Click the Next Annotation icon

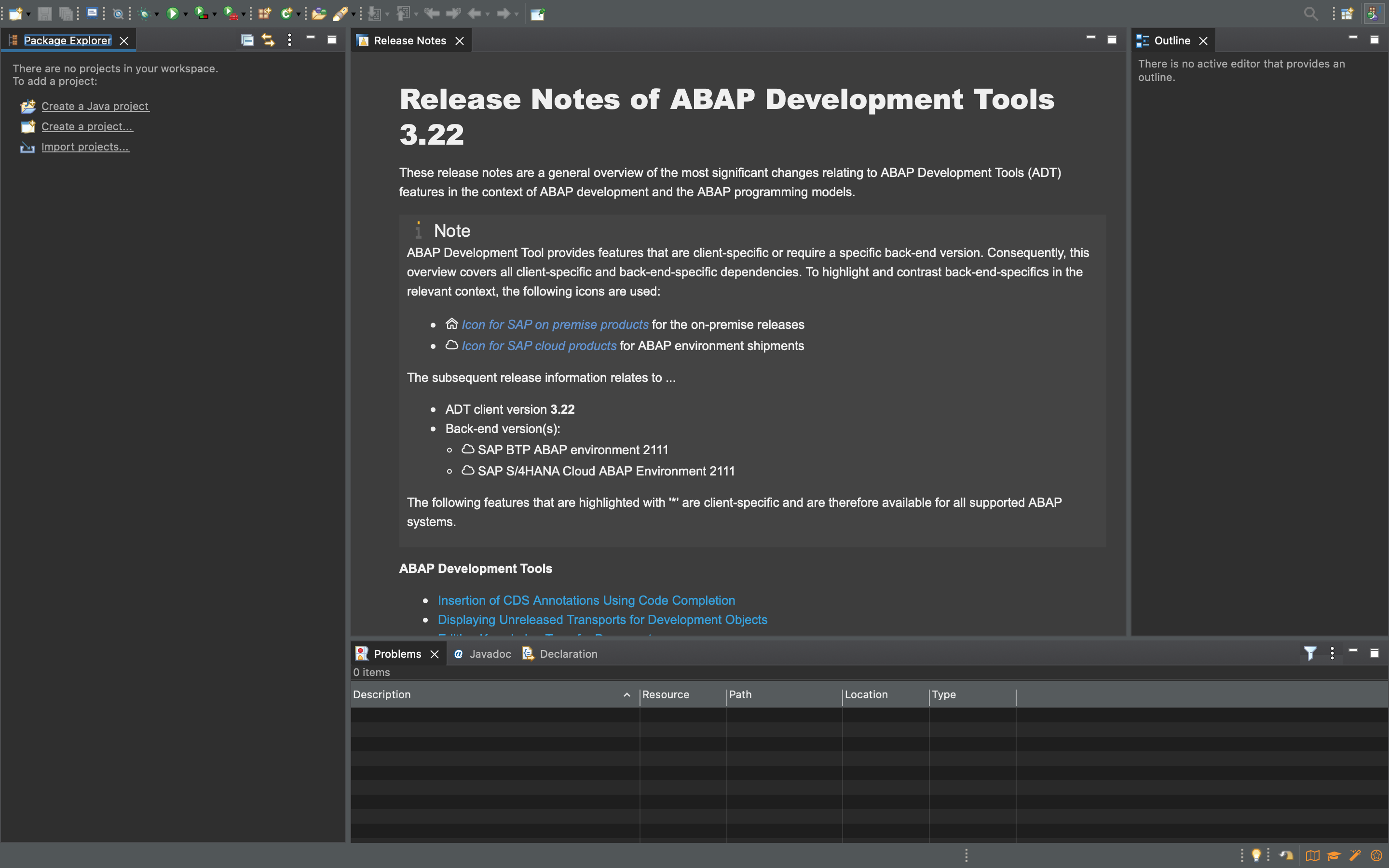(x=375, y=13)
